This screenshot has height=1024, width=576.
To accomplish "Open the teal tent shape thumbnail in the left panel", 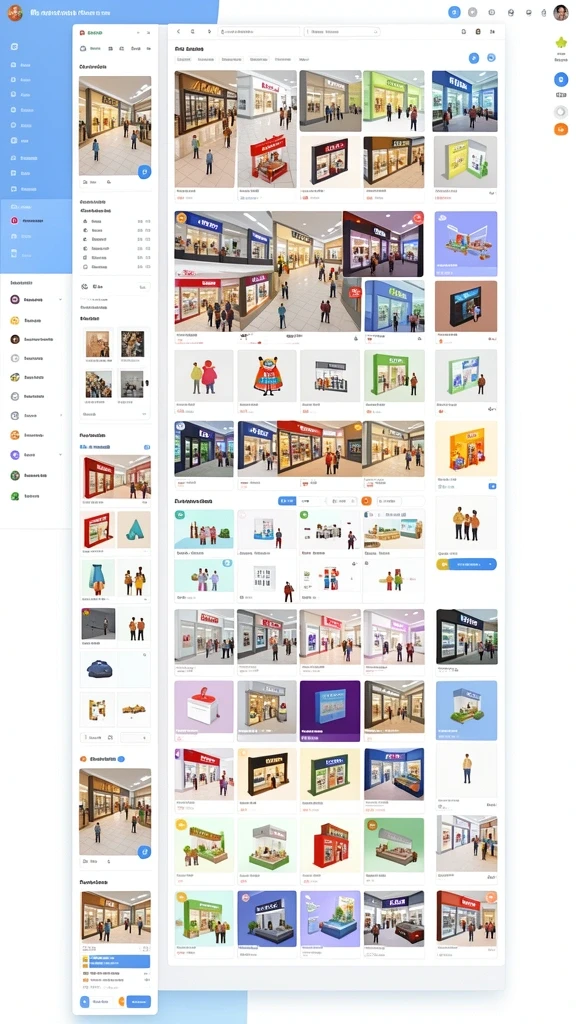I will pyautogui.click(x=133, y=530).
